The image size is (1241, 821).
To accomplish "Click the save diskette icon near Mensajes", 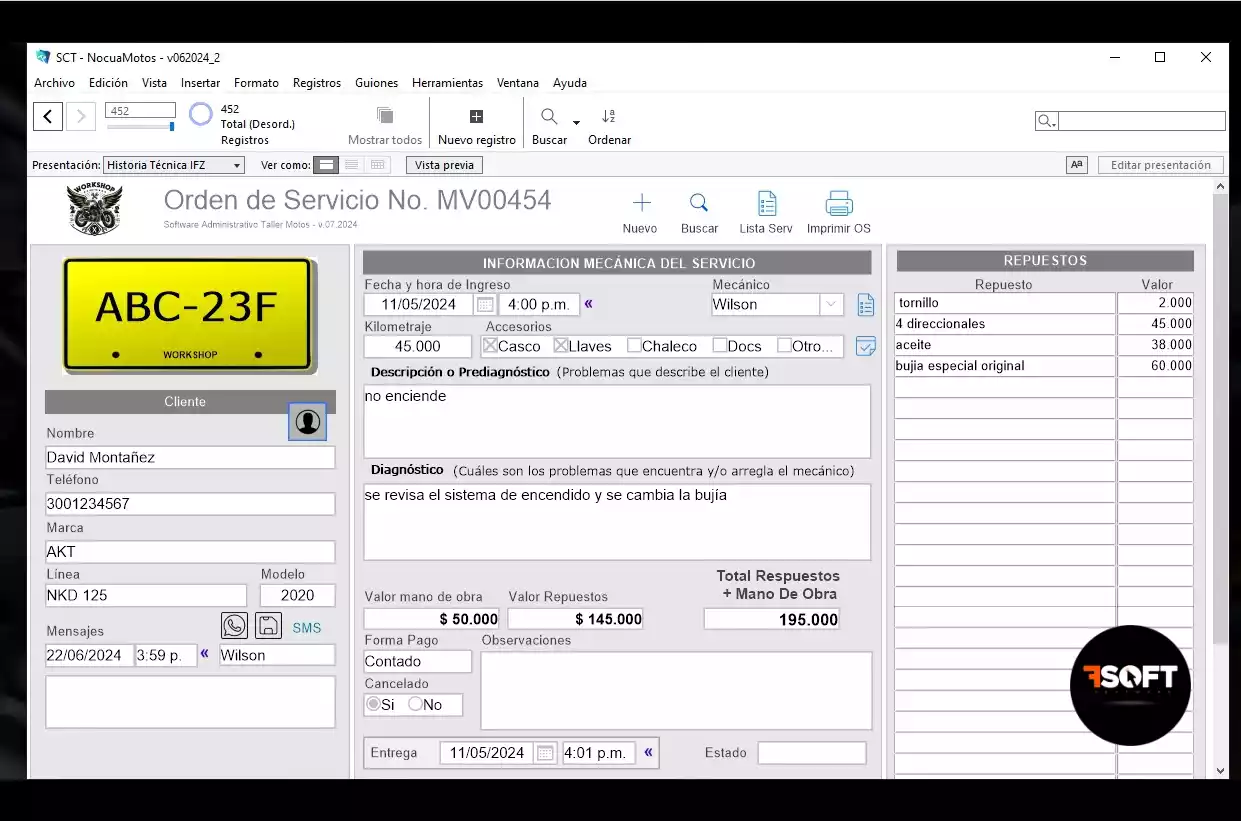I will point(267,626).
